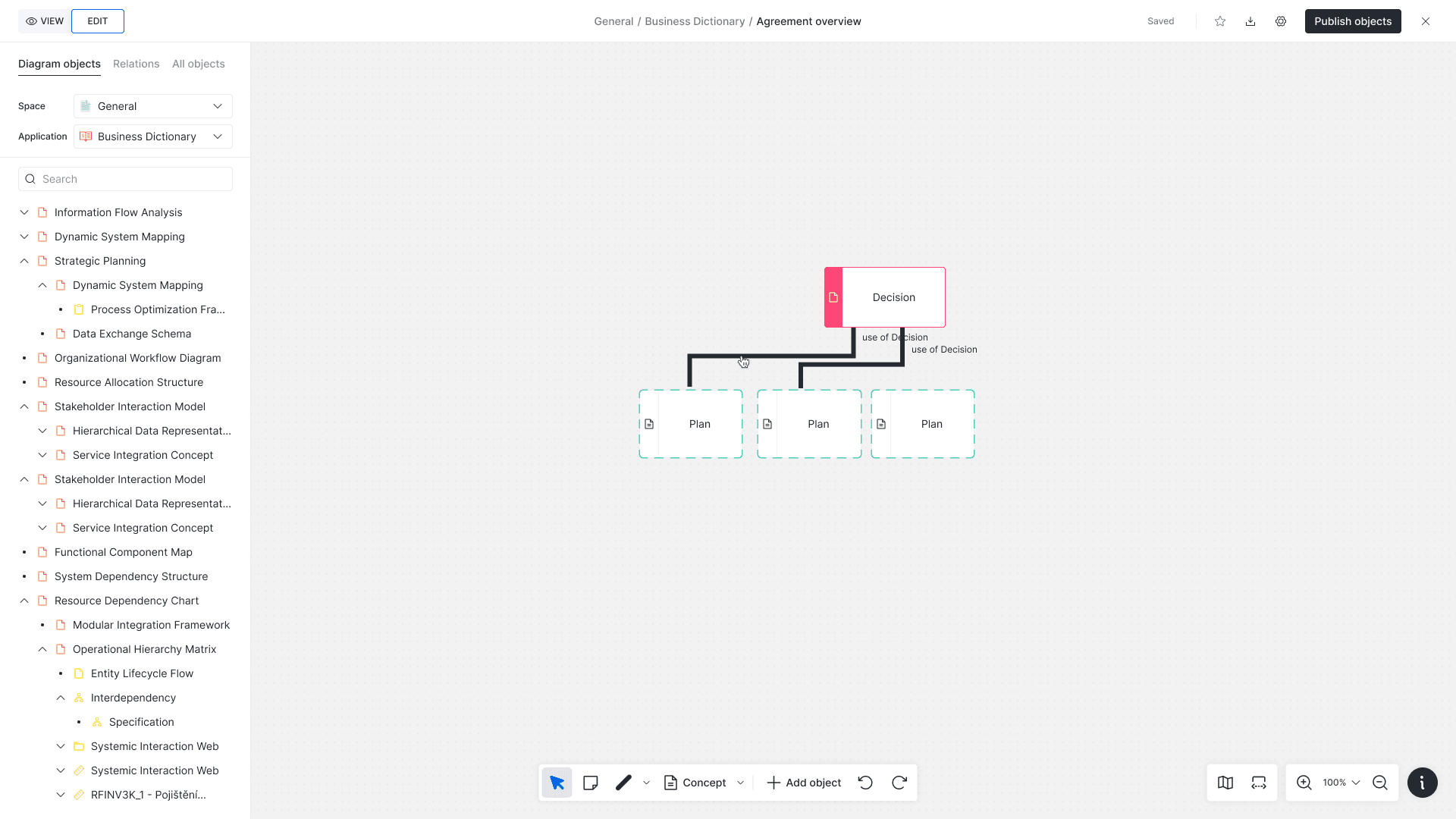Viewport: 1456px width, 819px height.
Task: Click the download icon
Action: tap(1250, 21)
